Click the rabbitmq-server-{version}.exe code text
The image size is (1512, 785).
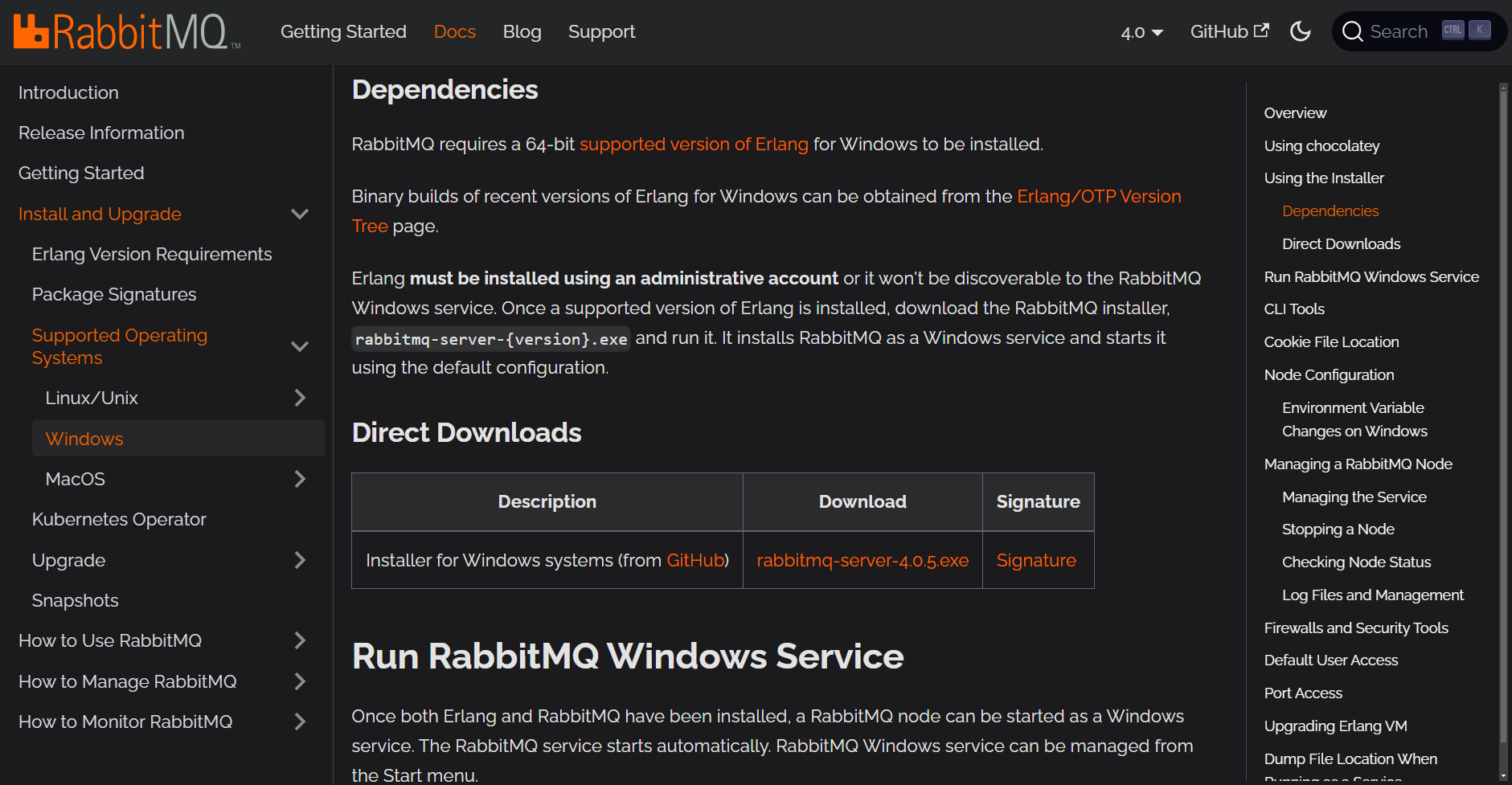point(491,339)
